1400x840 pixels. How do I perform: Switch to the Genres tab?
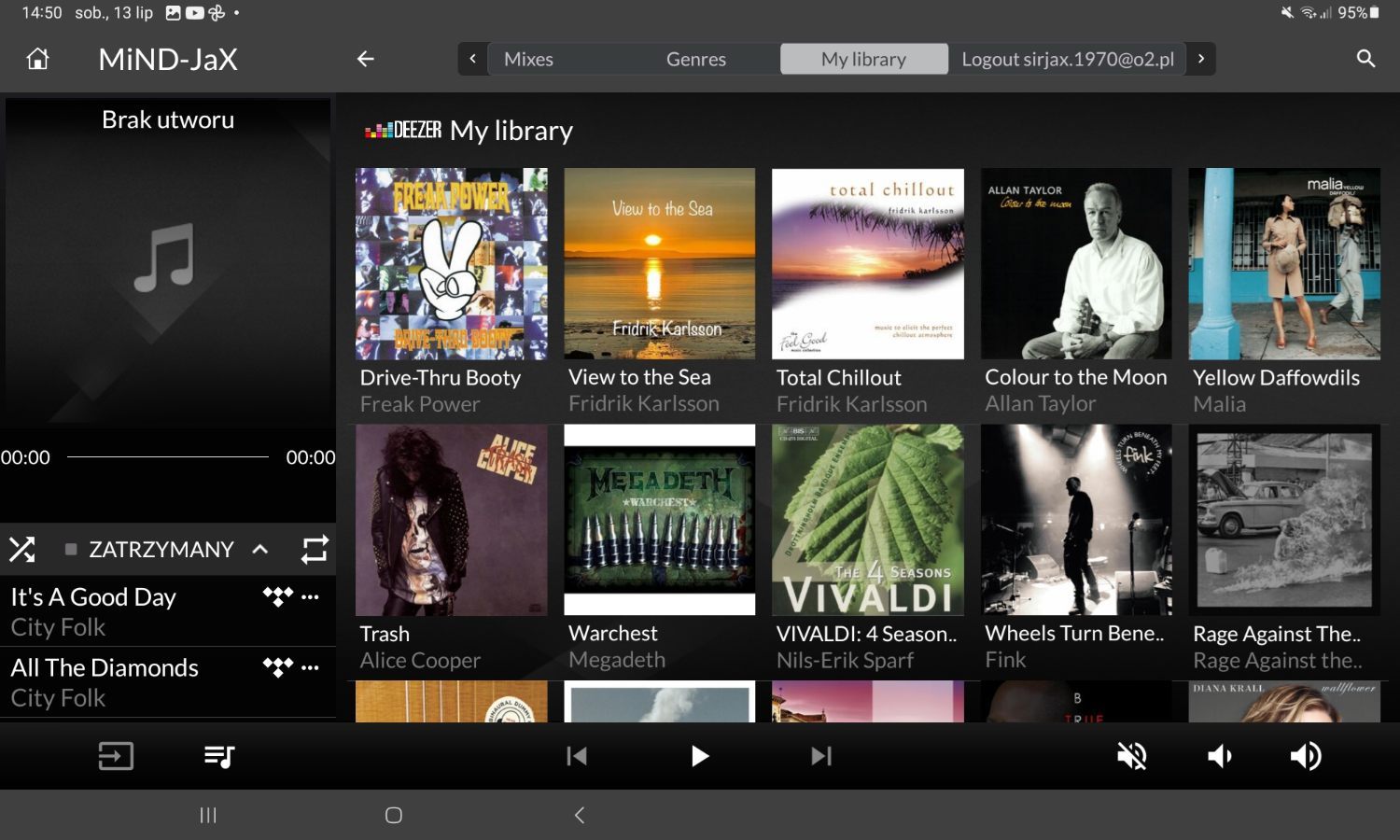[x=696, y=59]
